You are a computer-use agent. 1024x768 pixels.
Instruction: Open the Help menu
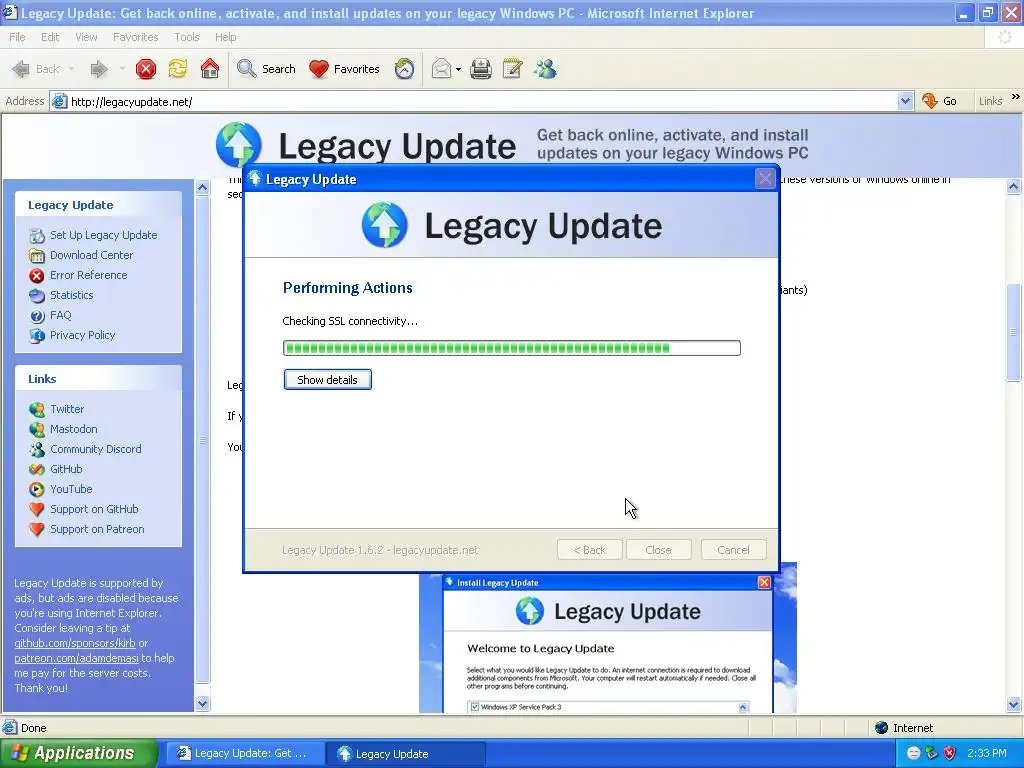click(225, 37)
